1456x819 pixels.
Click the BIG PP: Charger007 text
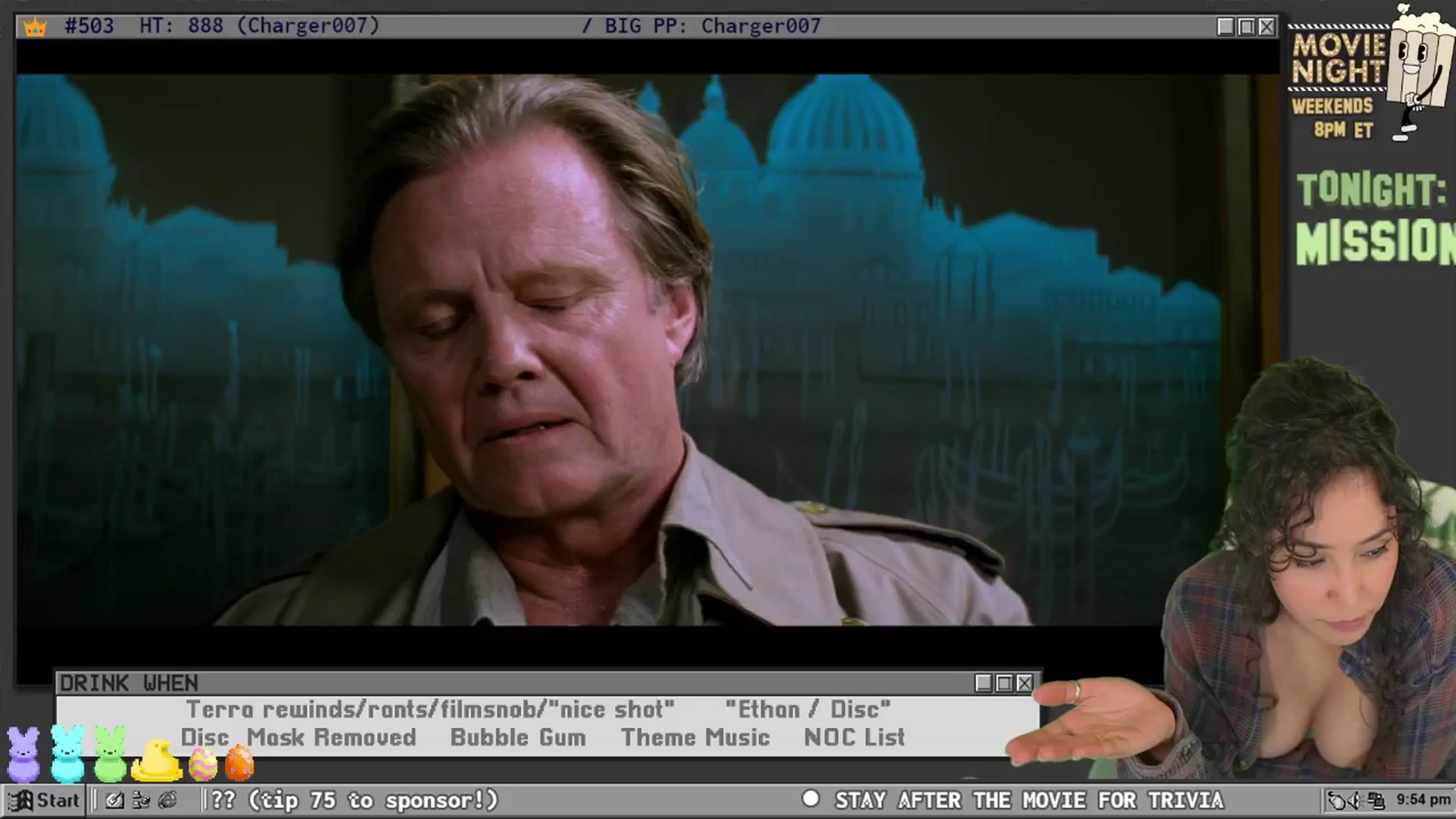(713, 26)
